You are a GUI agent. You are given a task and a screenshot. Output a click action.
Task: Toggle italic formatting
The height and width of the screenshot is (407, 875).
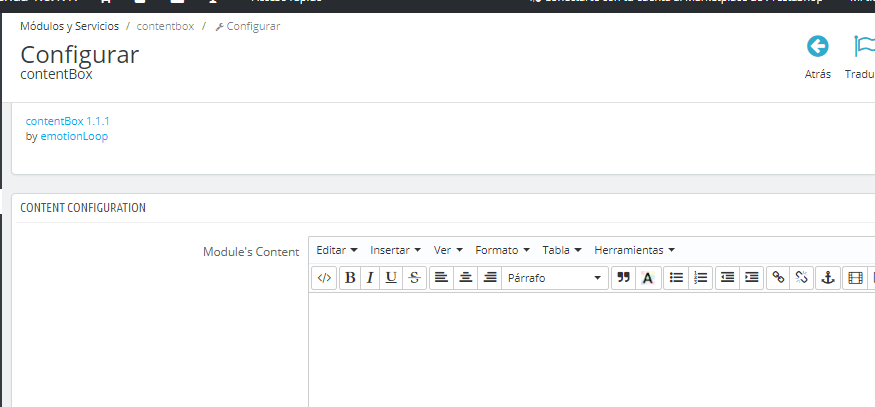(x=370, y=278)
